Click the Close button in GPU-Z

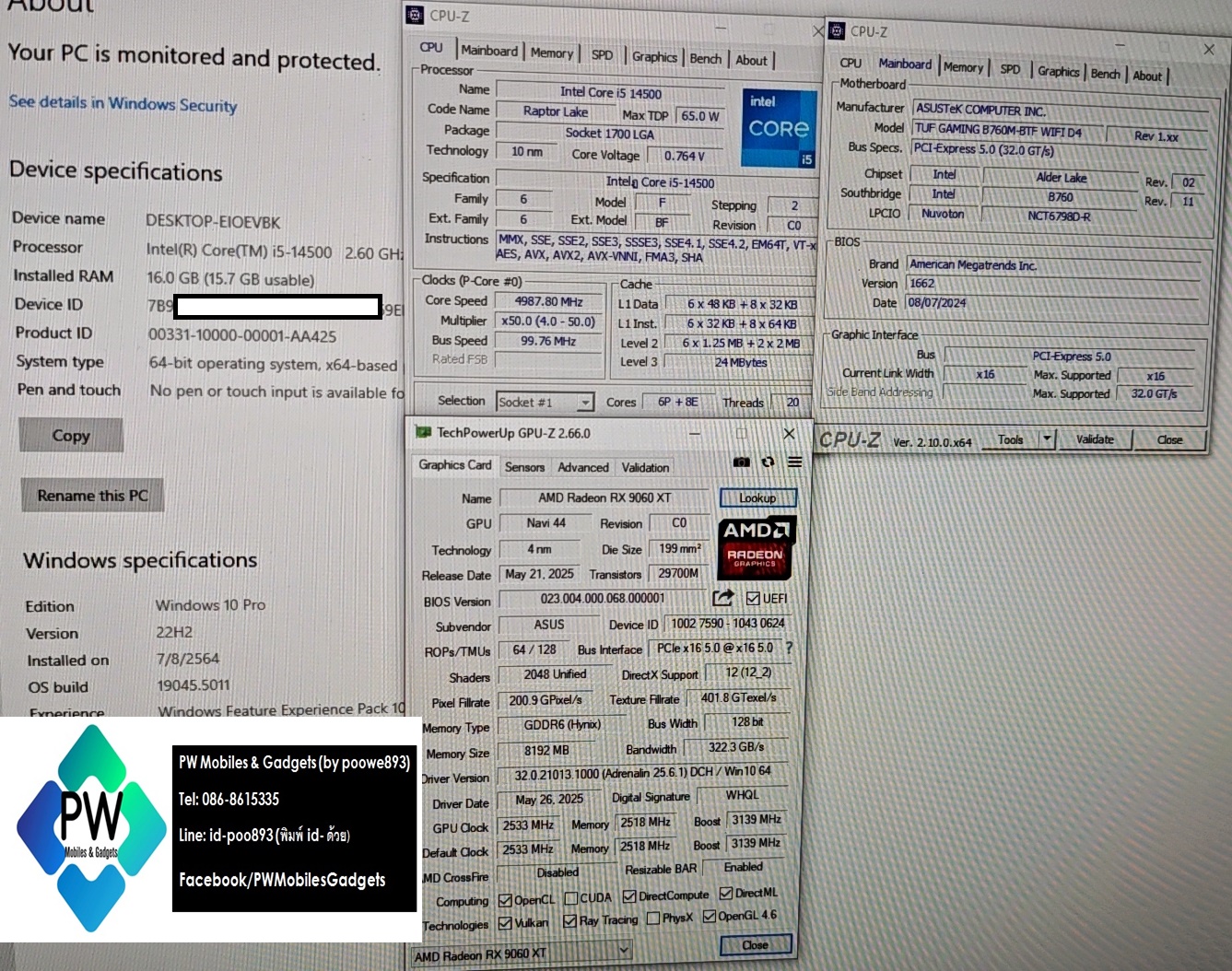coord(755,945)
